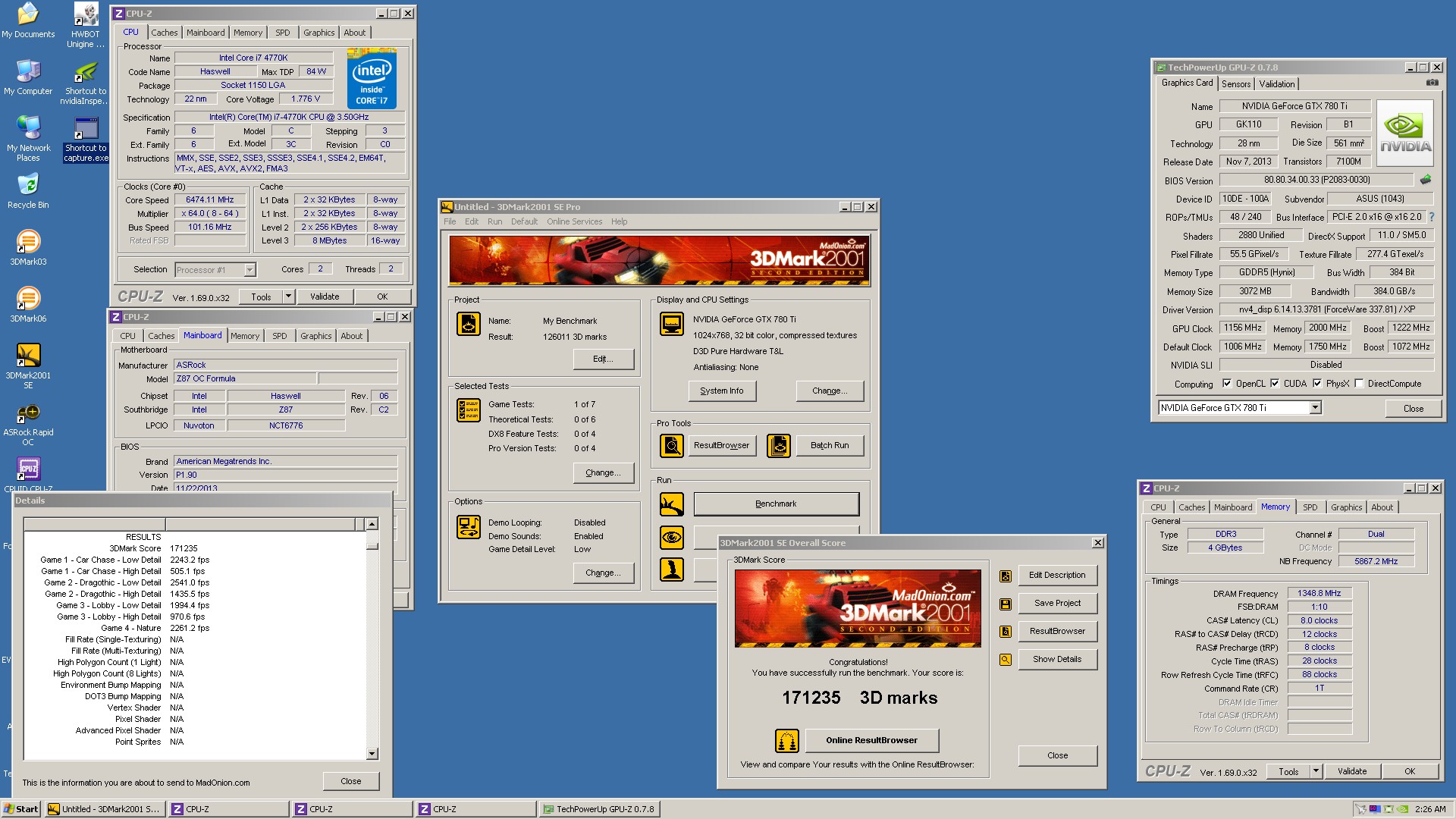Open Tools dropdown arrow in Memory CPU-Z
Screen dimensions: 1456x819
coord(1316,772)
